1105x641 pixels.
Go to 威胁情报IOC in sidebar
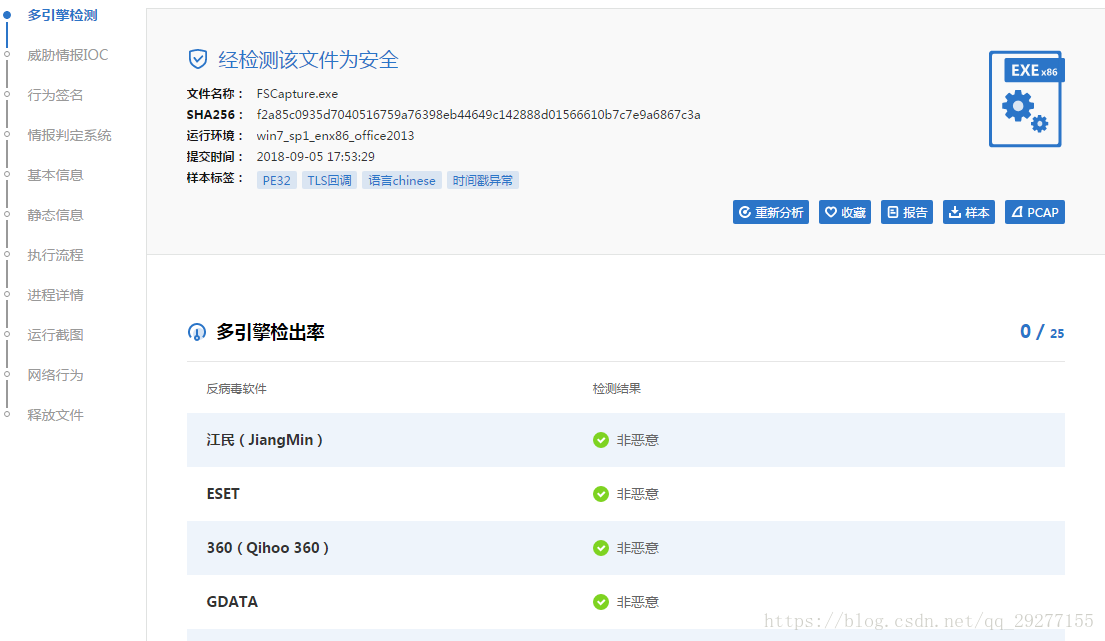click(x=68, y=55)
